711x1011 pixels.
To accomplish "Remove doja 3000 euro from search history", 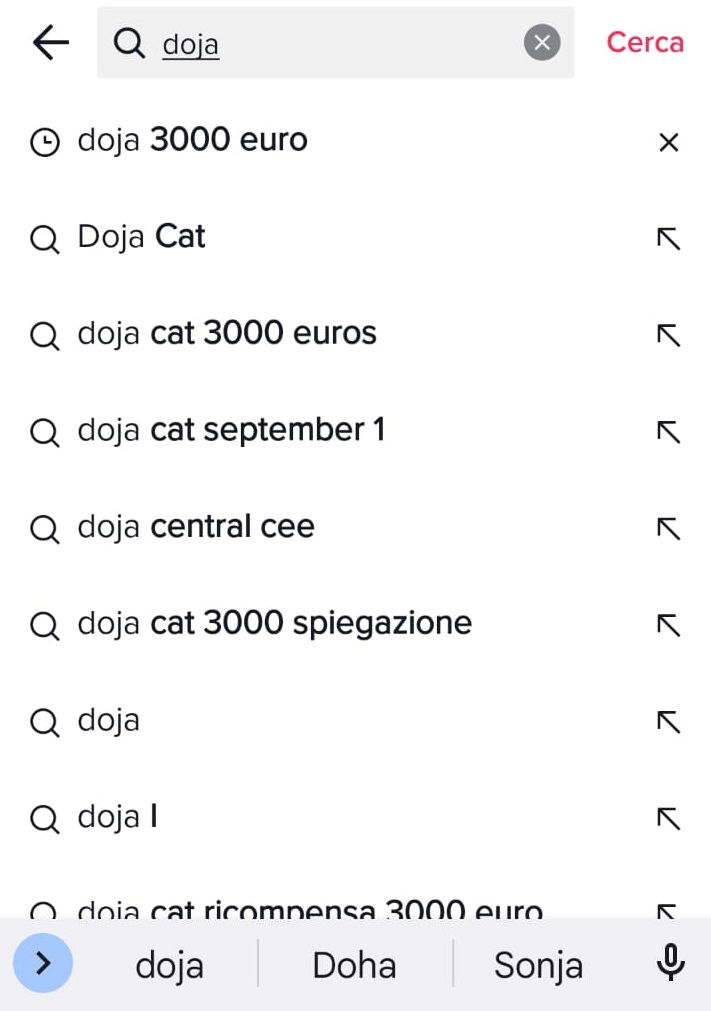I will [667, 141].
